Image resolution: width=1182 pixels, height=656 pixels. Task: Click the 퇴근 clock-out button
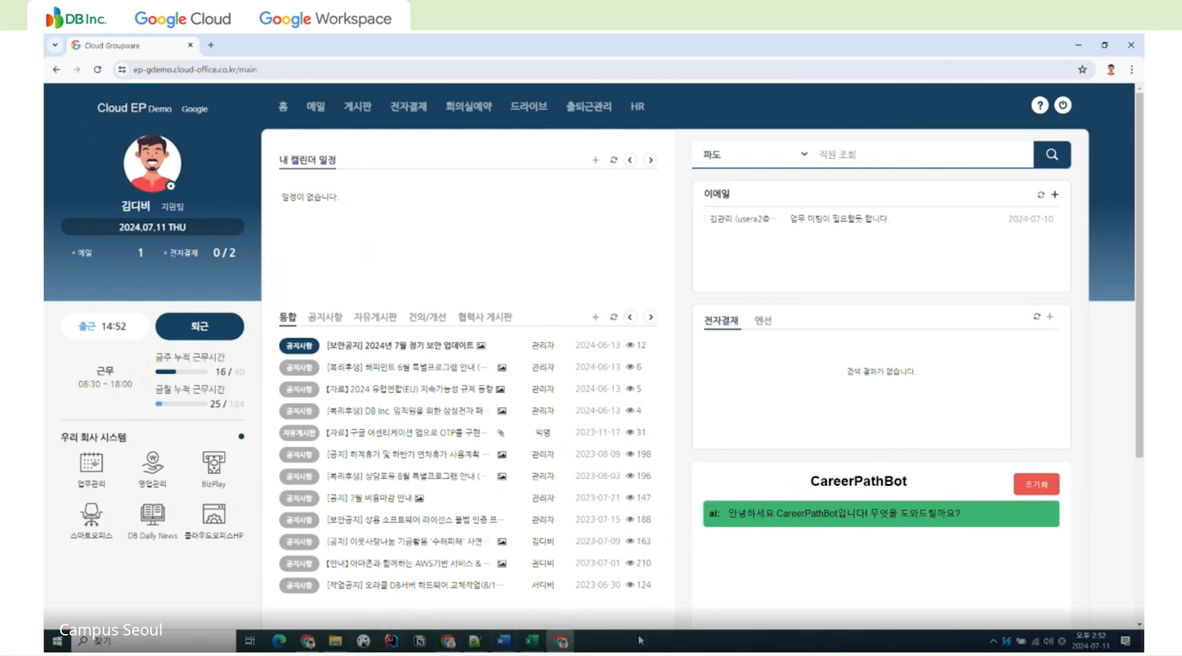(199, 326)
